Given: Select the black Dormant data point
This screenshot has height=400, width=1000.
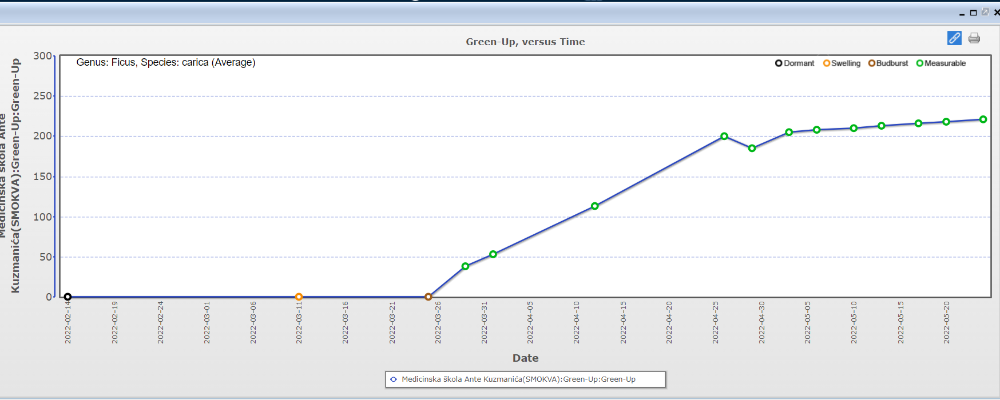Looking at the screenshot, I should [x=67, y=297].
